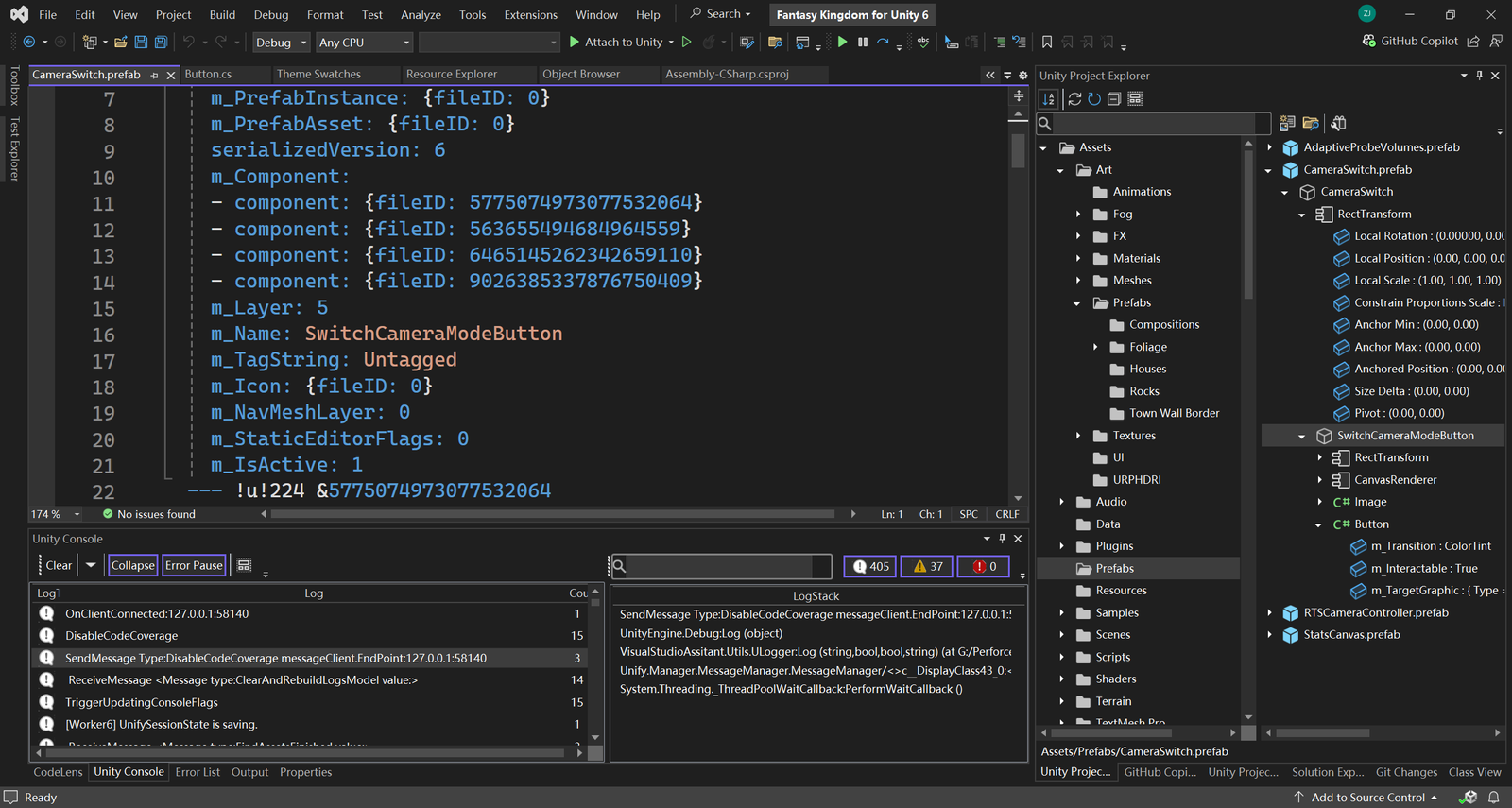Clear the Unity Console log
Image resolution: width=1512 pixels, height=808 pixels.
point(59,565)
